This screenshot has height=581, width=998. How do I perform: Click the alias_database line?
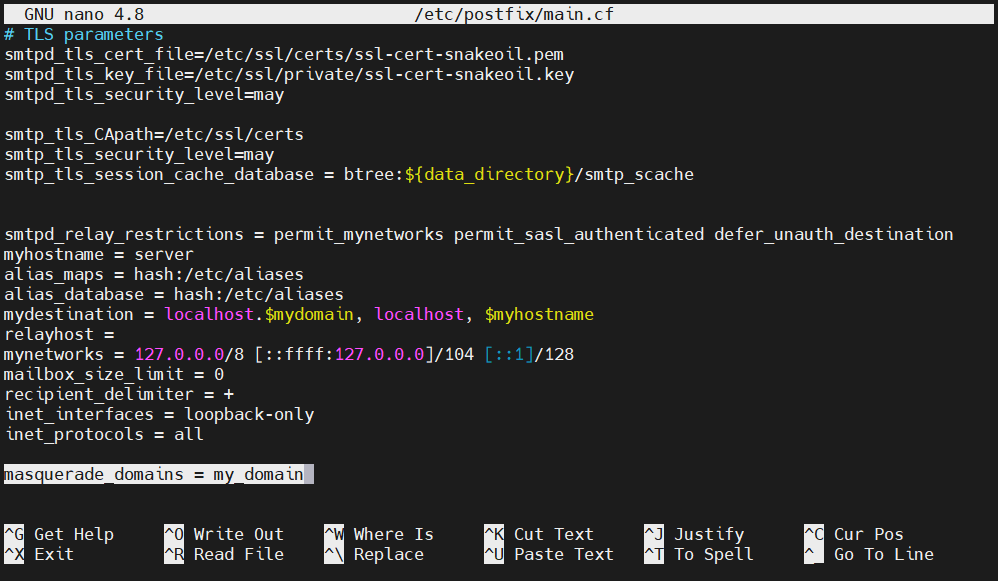tap(174, 294)
